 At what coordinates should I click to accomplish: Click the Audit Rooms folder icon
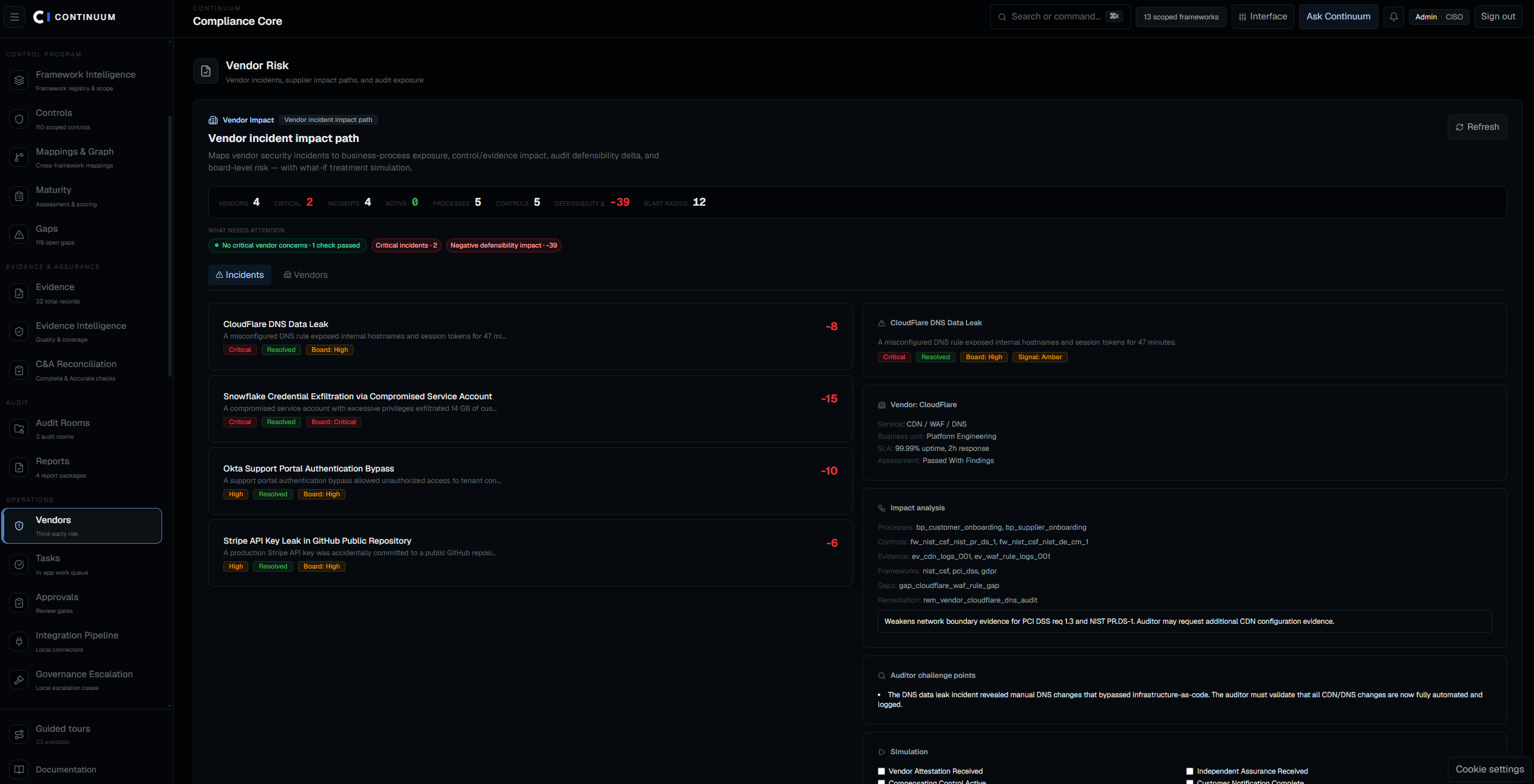tap(19, 429)
